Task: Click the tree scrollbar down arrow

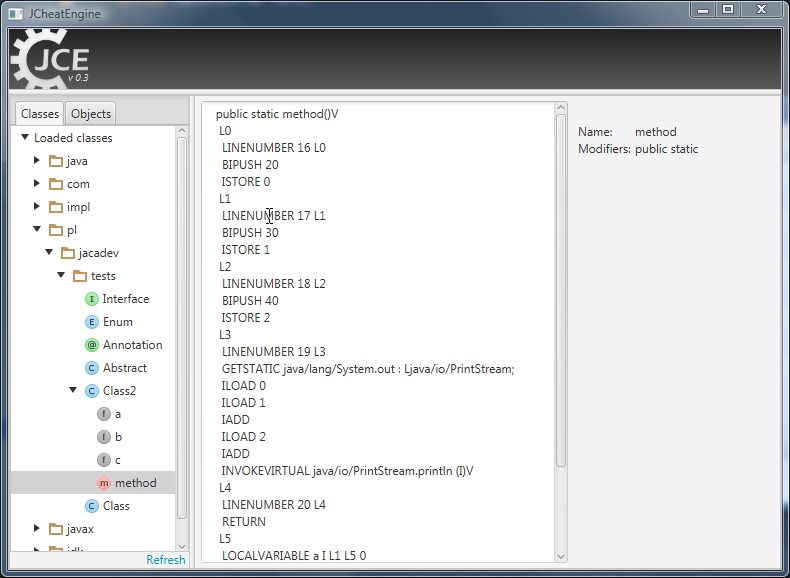Action: pos(182,547)
